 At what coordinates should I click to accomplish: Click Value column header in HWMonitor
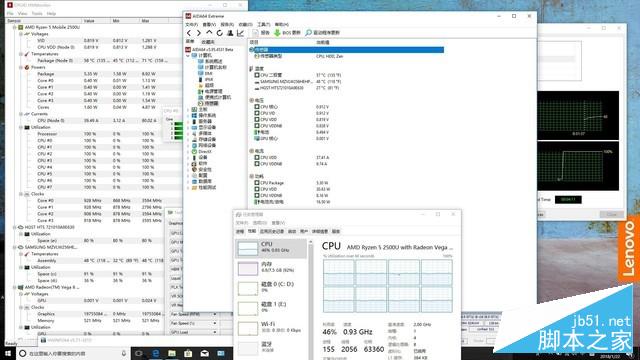click(x=96, y=20)
